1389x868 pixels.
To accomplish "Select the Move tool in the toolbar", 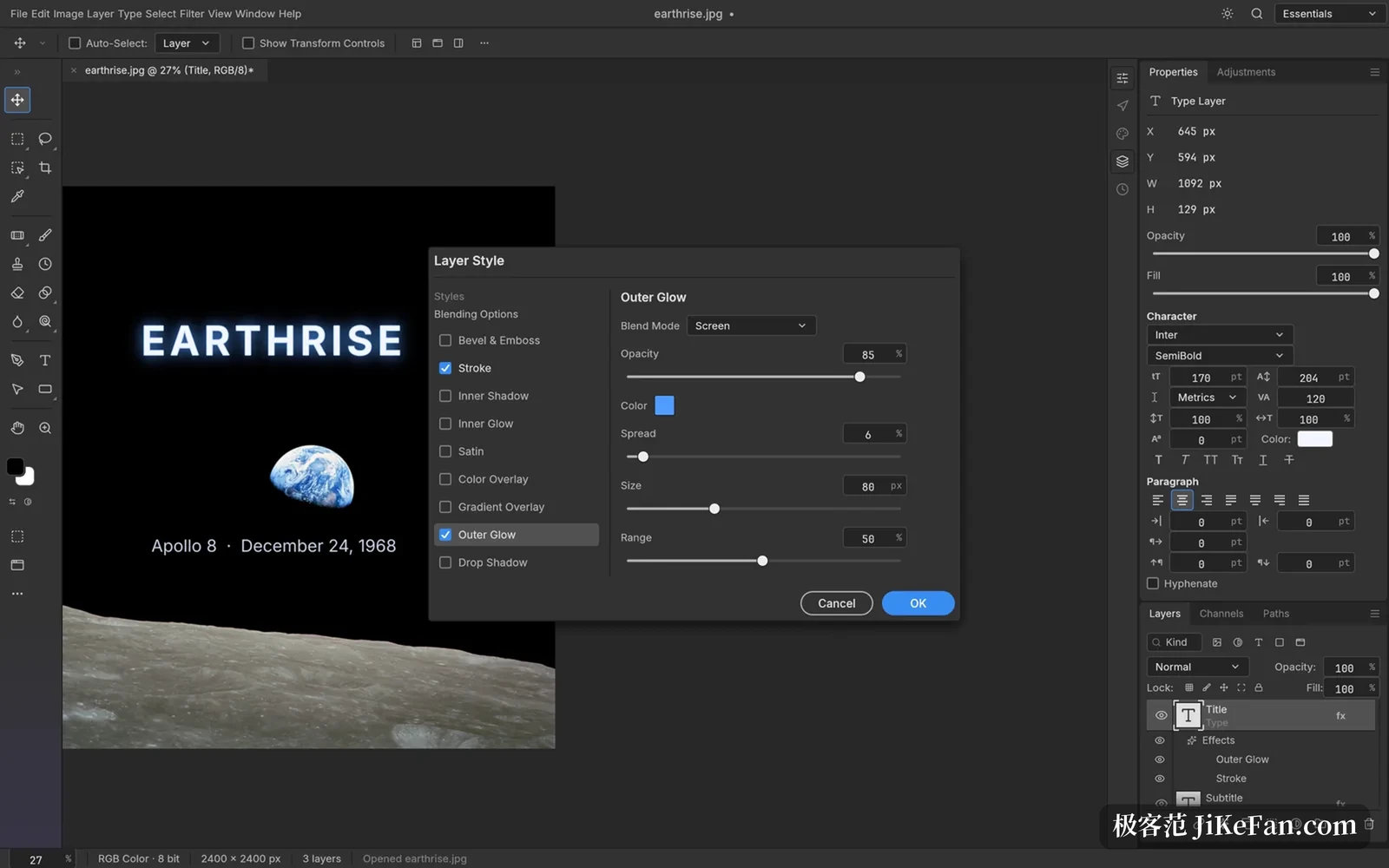I will [17, 100].
